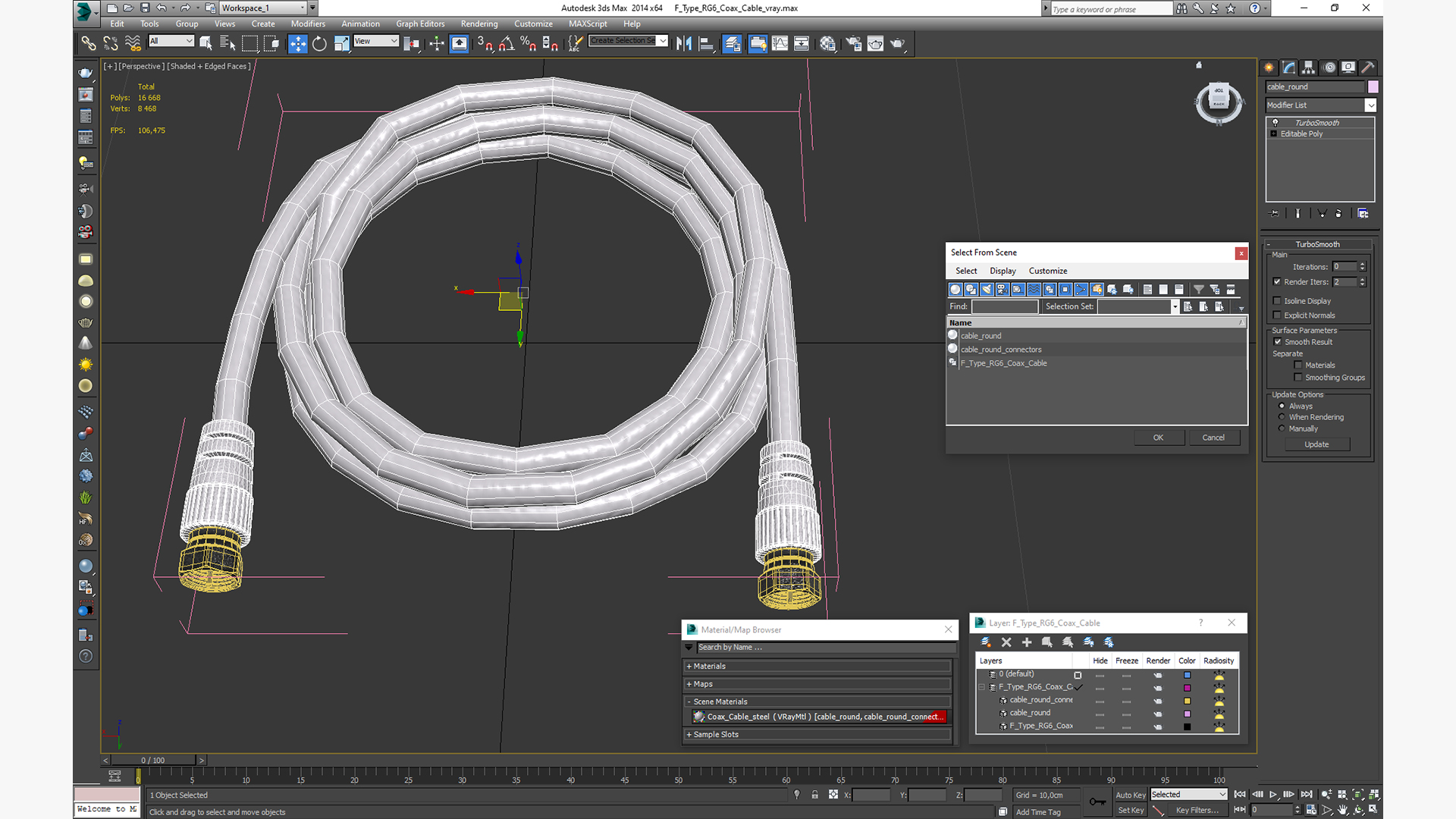Click Create New Layer icon in Layer dialog

(x=986, y=642)
